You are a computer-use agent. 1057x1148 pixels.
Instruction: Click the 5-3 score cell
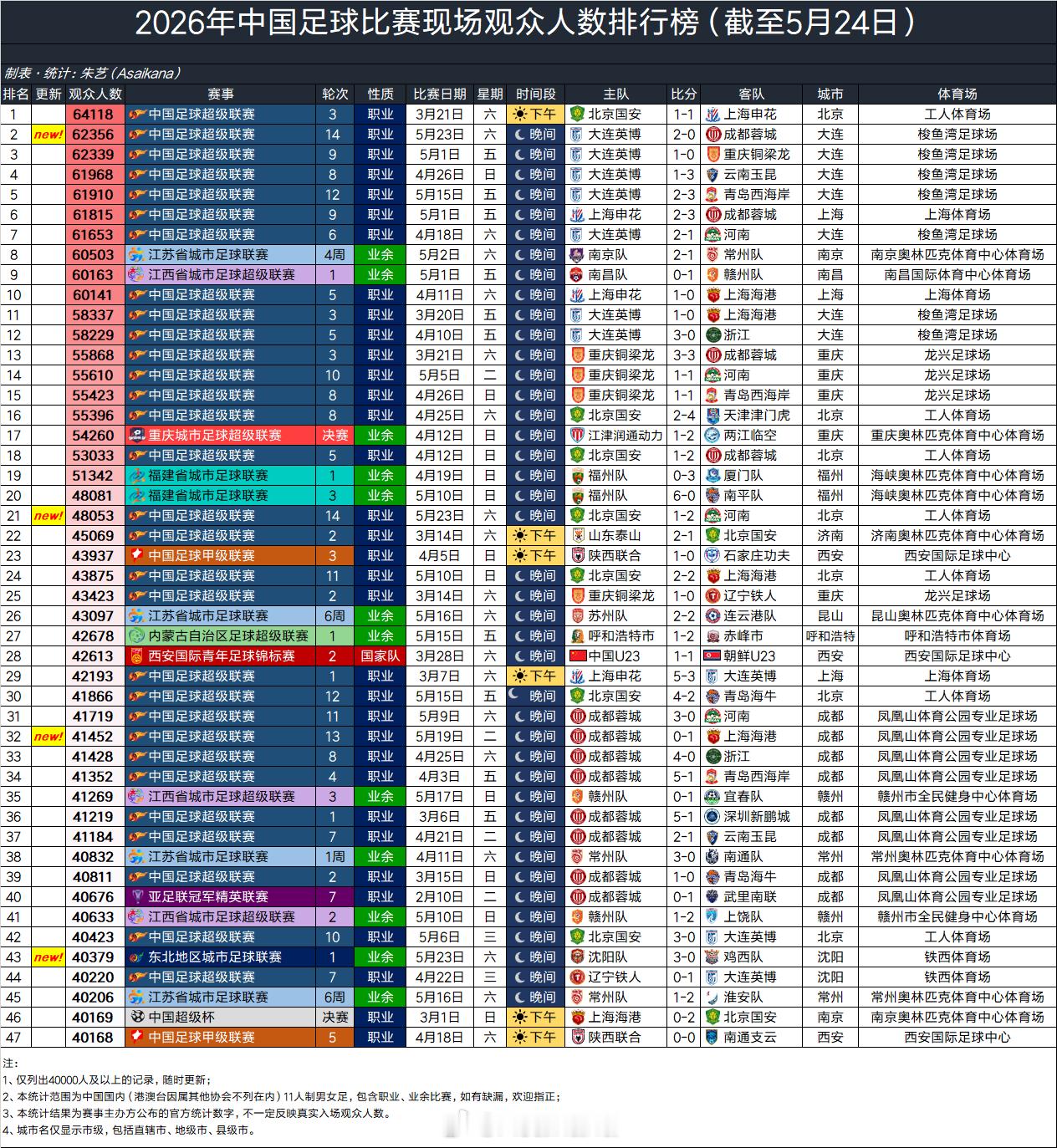(x=684, y=676)
